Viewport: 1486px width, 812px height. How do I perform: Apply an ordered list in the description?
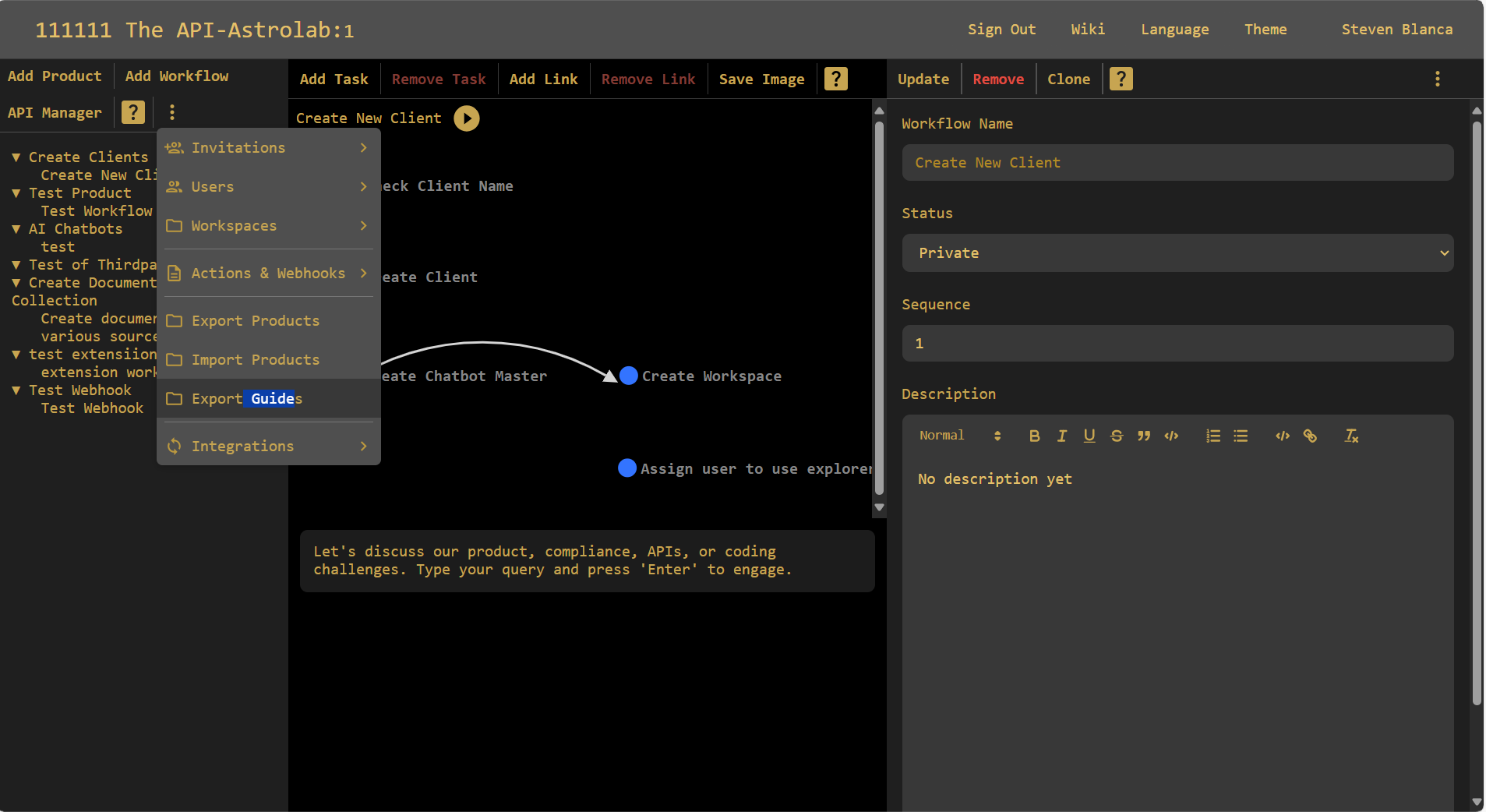tap(1212, 436)
